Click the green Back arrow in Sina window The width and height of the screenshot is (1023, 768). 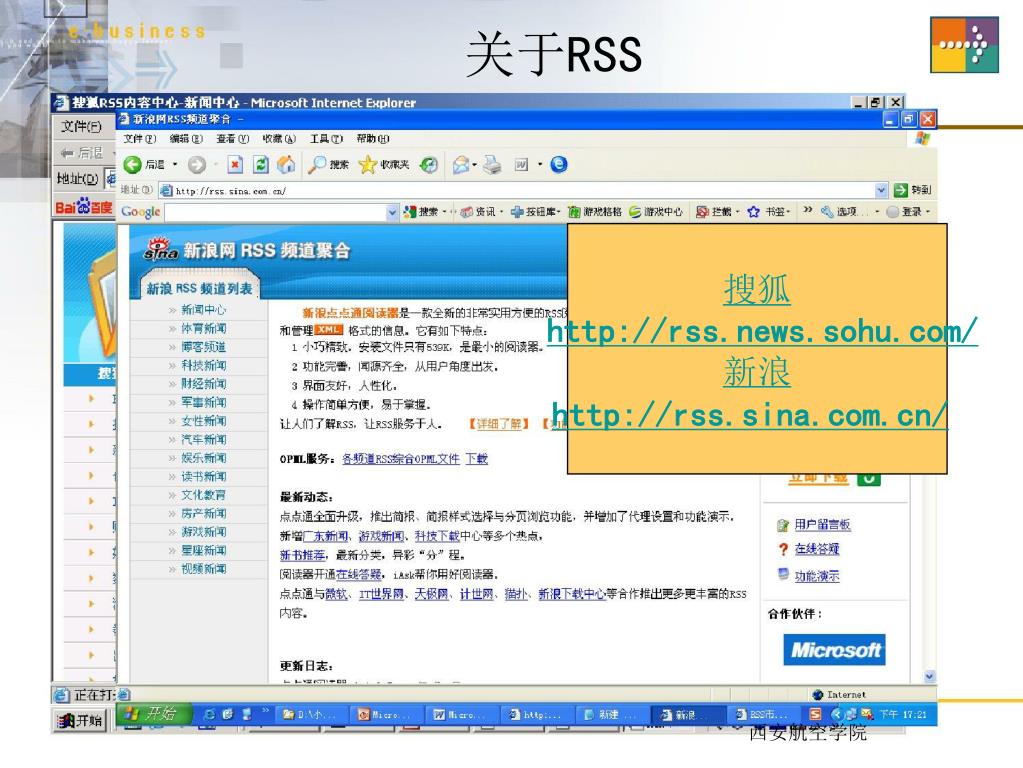pos(132,165)
